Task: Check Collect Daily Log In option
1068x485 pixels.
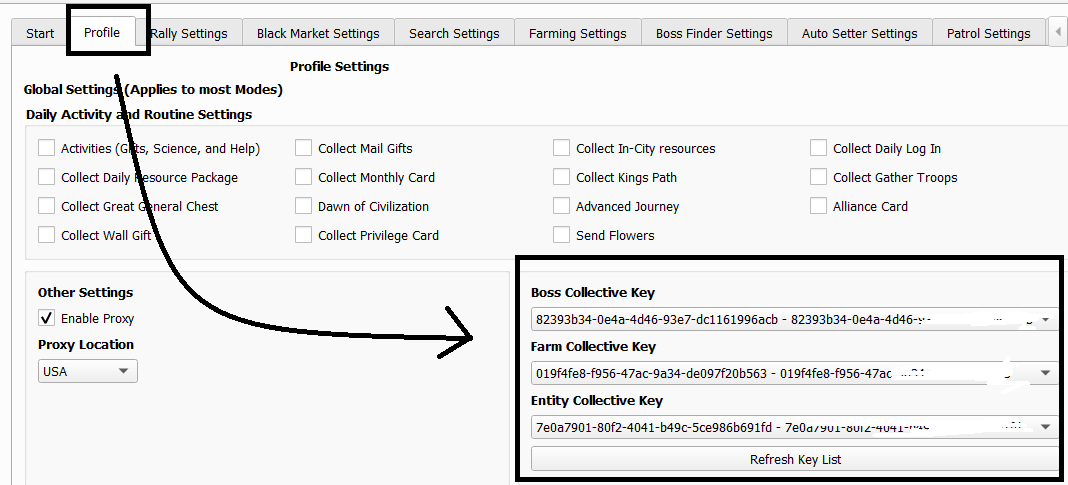Action: coord(819,148)
